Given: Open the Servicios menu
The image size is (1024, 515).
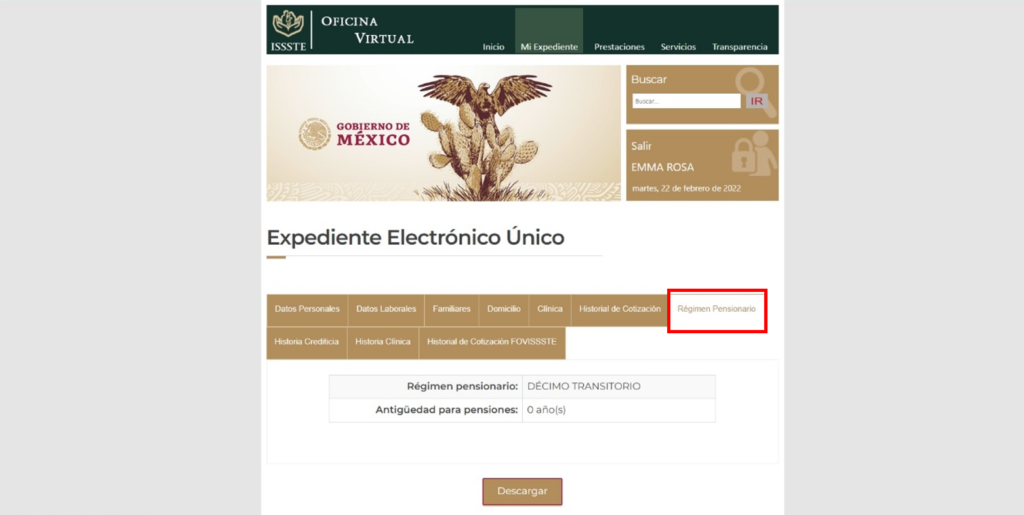Looking at the screenshot, I should tap(678, 47).
